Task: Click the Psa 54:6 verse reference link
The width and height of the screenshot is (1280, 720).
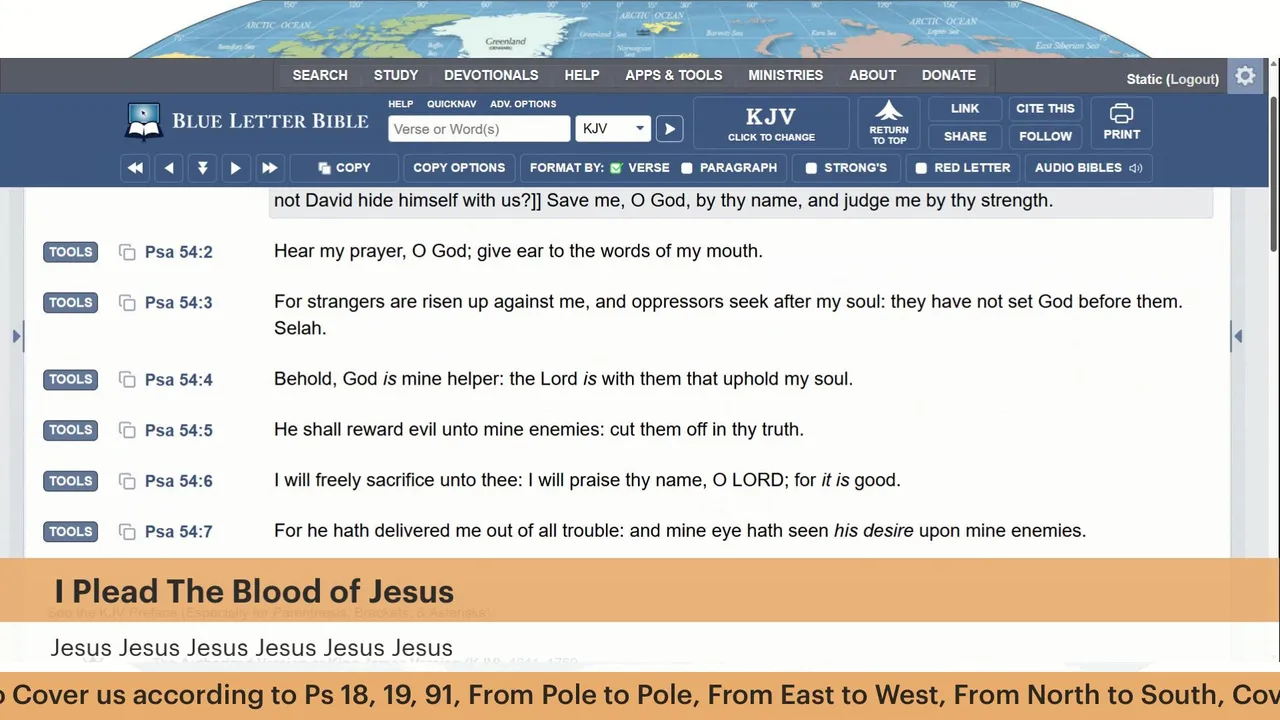Action: click(179, 481)
